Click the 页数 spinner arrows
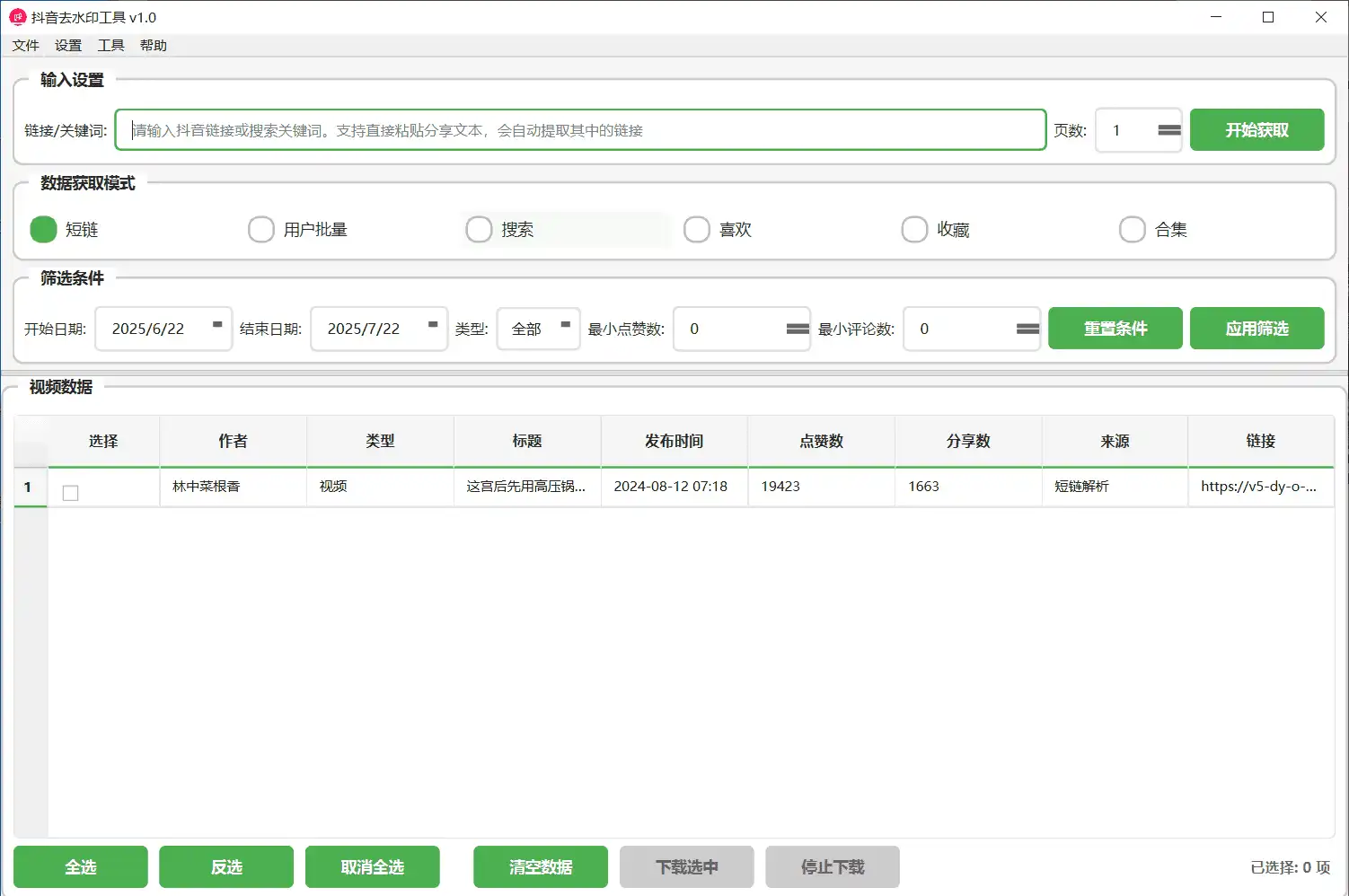This screenshot has width=1349, height=896. click(1168, 130)
